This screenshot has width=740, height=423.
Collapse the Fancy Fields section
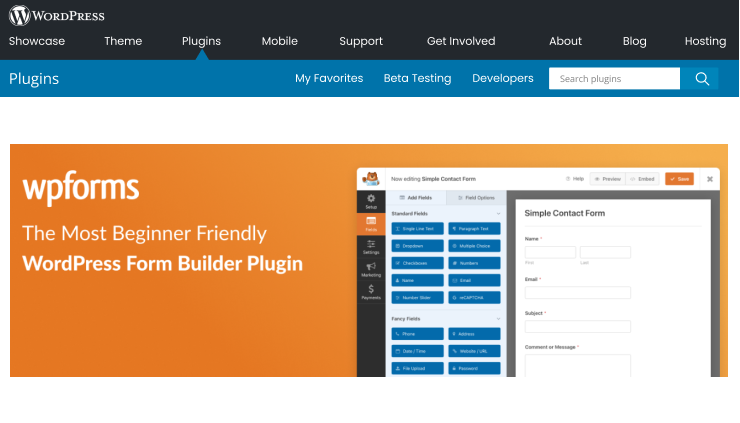(498, 319)
